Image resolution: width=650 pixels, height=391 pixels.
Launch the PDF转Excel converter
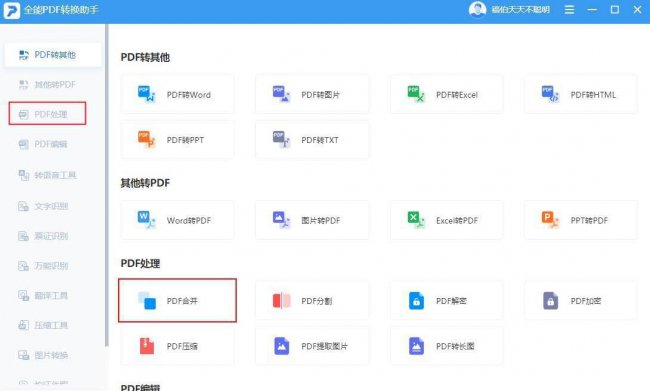(446, 95)
